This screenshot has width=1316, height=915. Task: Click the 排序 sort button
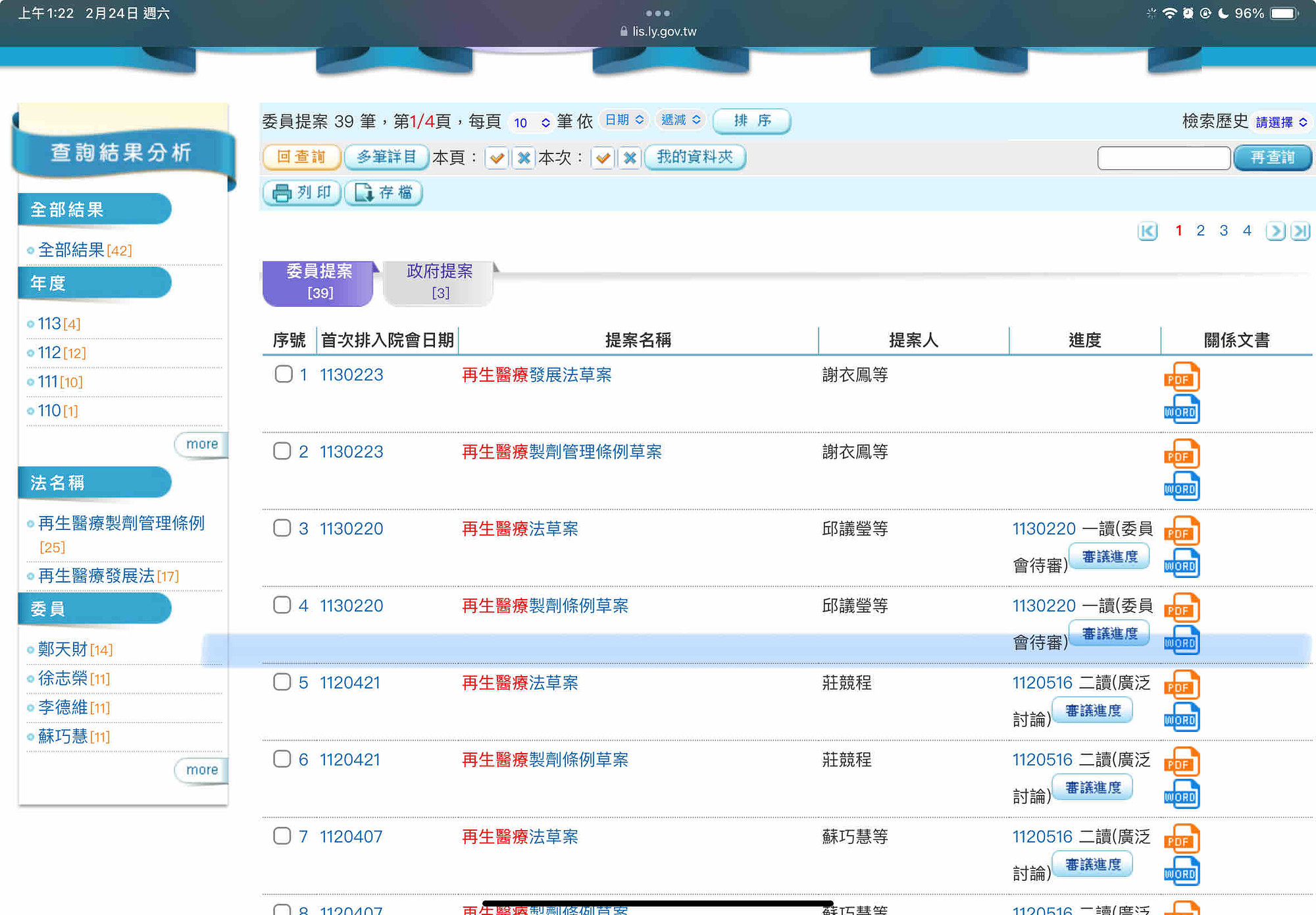point(752,121)
